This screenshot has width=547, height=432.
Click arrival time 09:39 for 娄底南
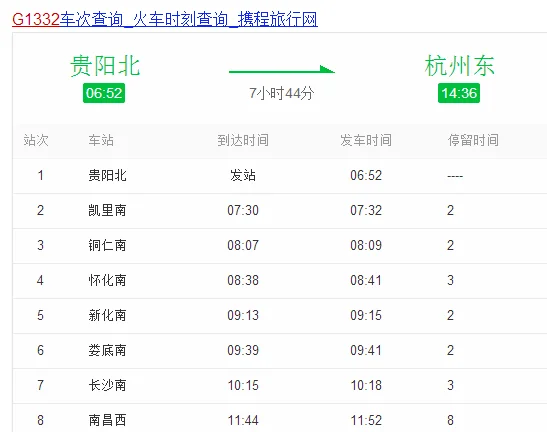[243, 350]
